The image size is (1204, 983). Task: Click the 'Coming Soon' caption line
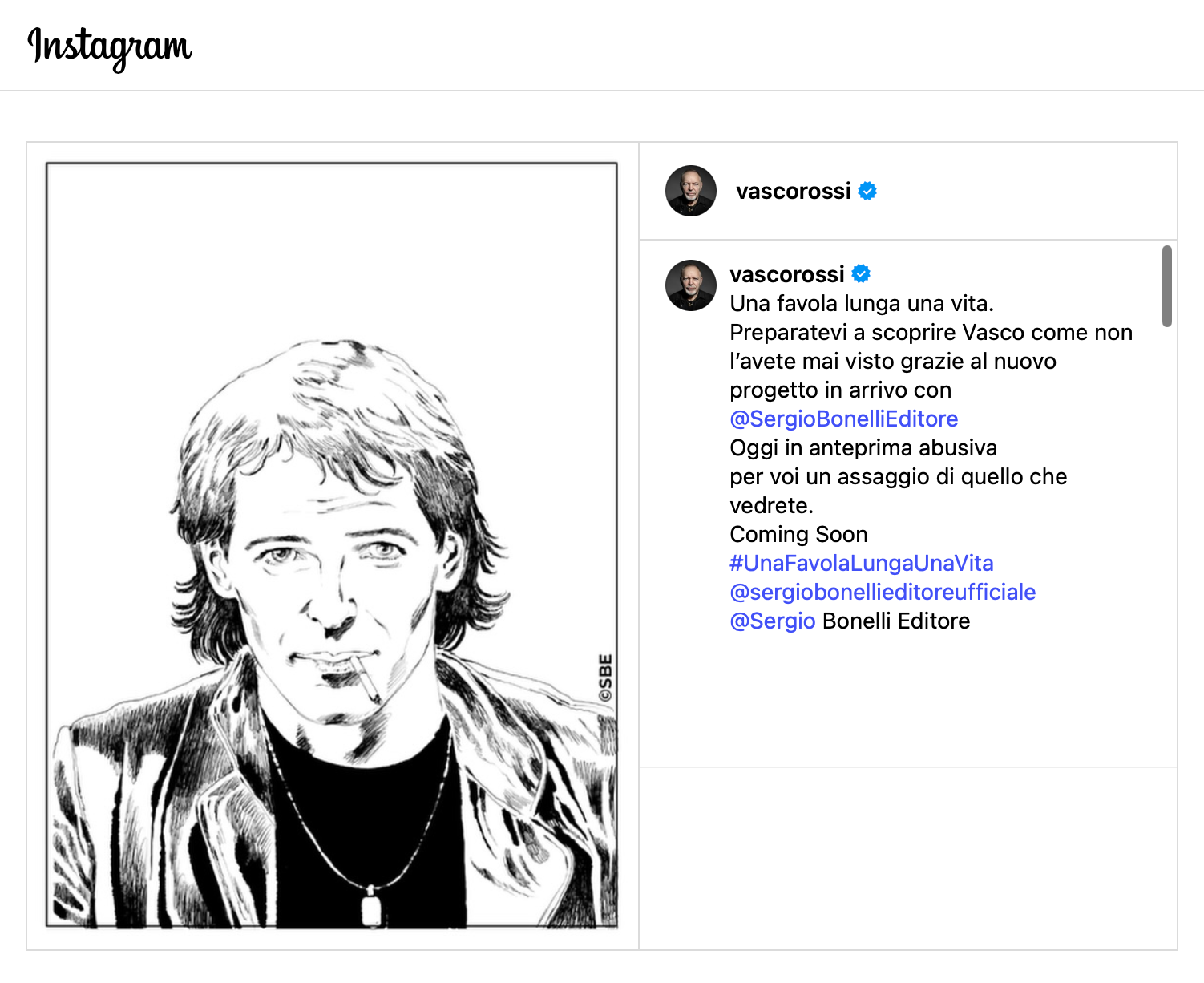click(x=798, y=534)
